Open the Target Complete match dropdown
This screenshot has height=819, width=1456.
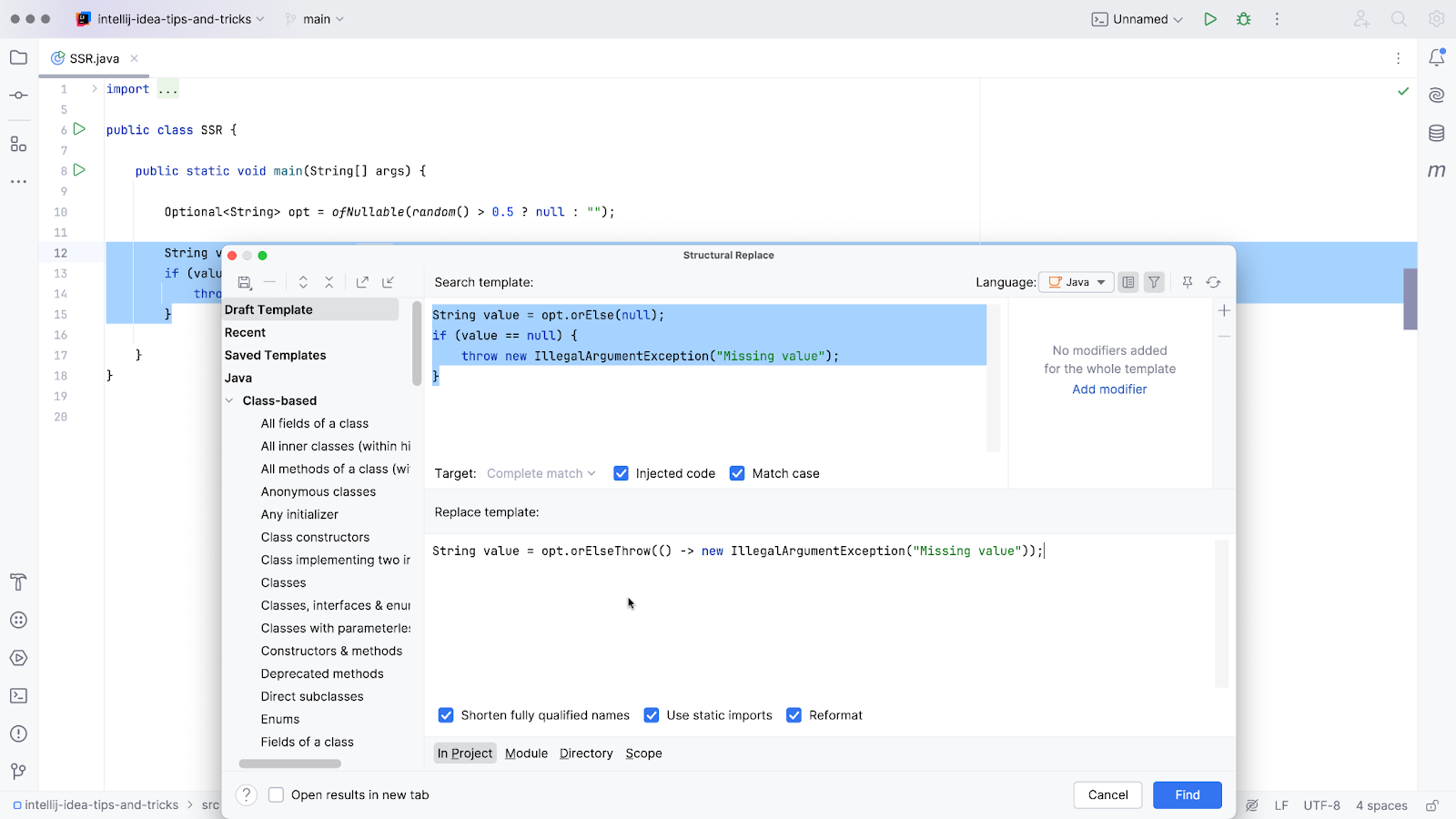coord(541,473)
